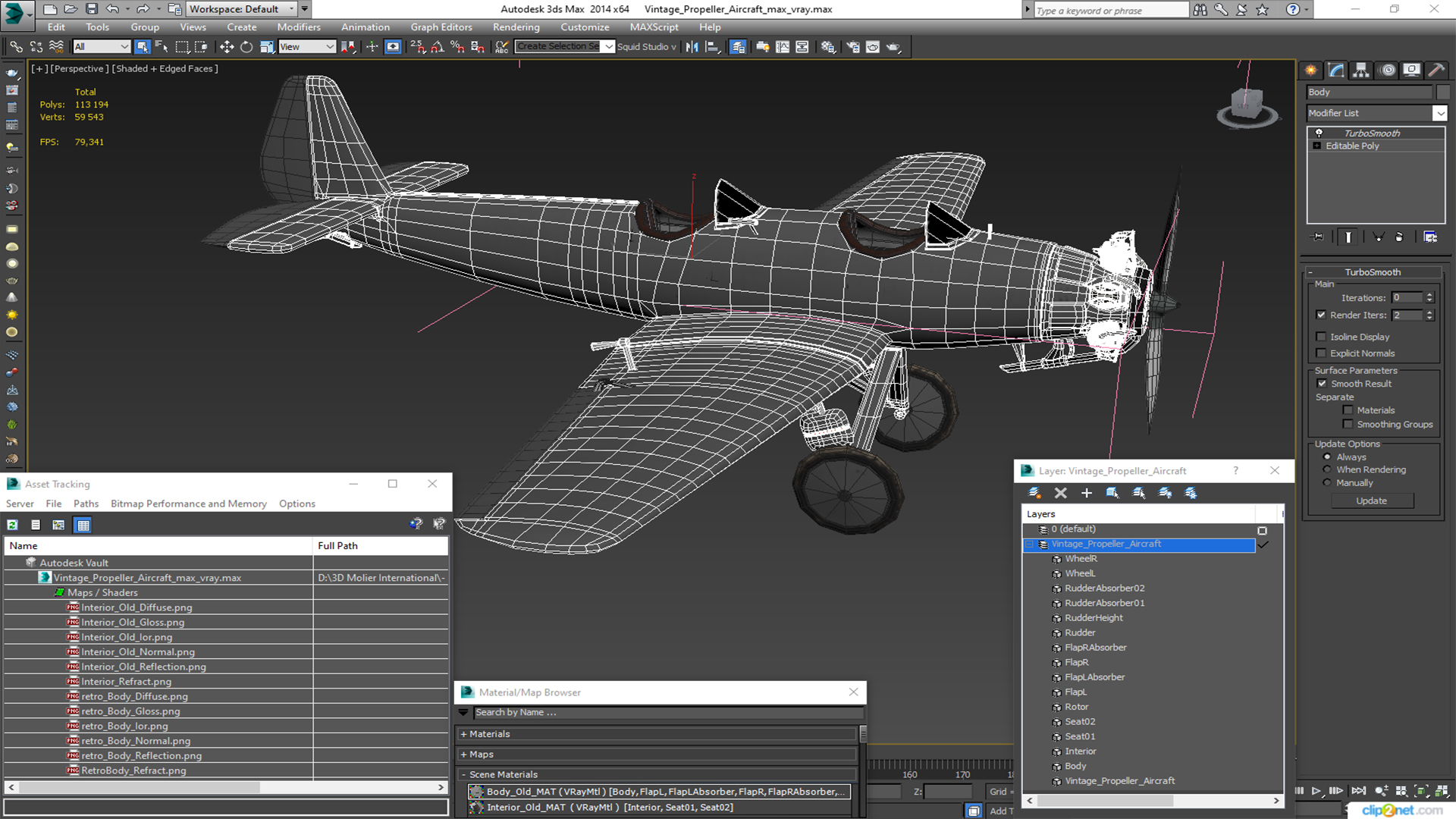Add selected objects to layer plus icon
1456x819 pixels.
(x=1087, y=493)
